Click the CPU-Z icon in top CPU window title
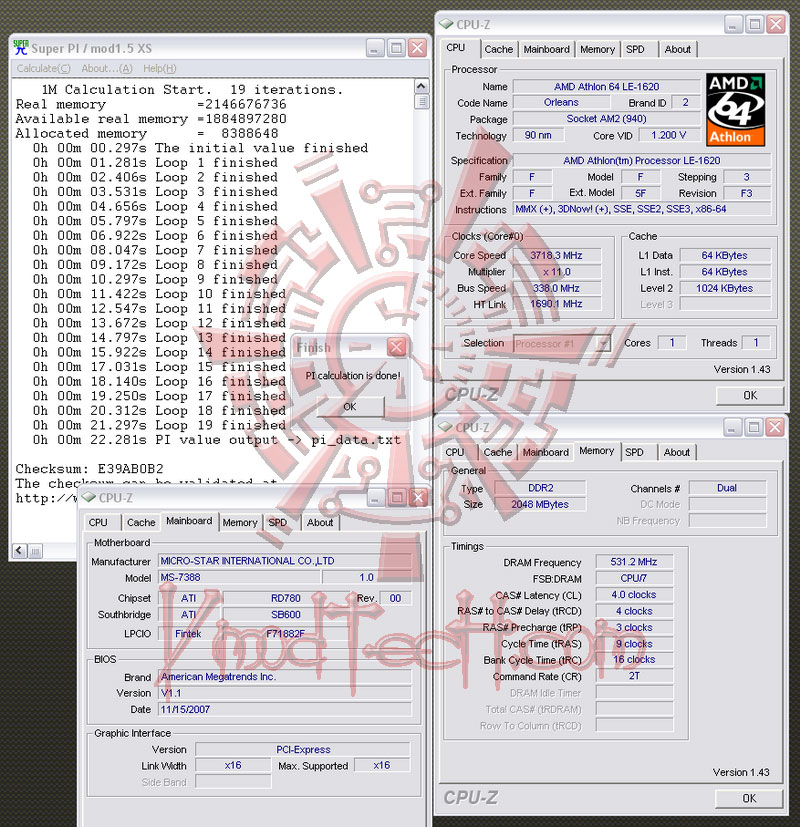800x827 pixels. tap(446, 24)
